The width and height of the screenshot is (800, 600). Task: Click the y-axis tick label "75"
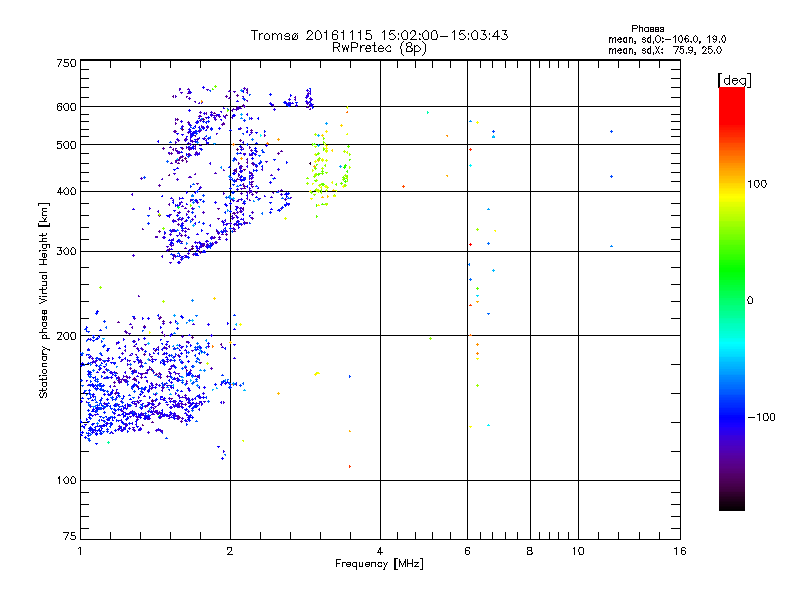70,536
